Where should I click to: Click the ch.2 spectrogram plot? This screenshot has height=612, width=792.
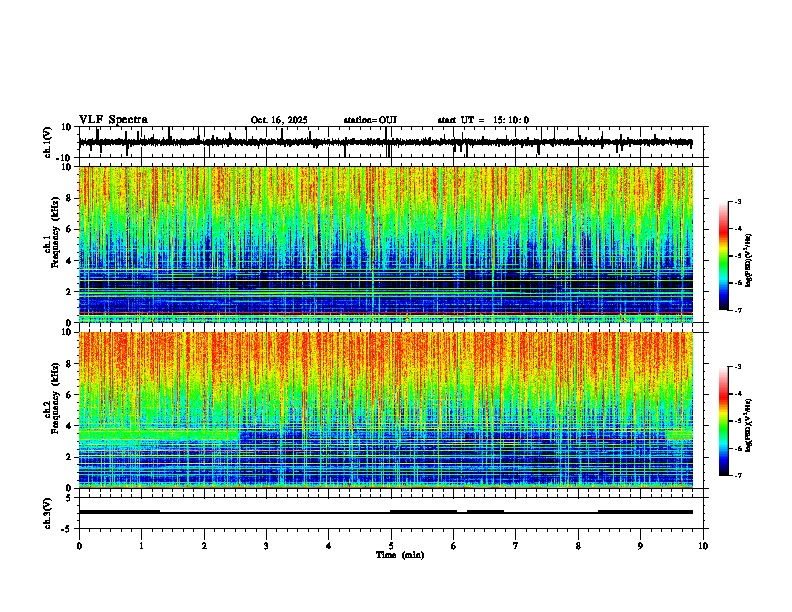(386, 410)
